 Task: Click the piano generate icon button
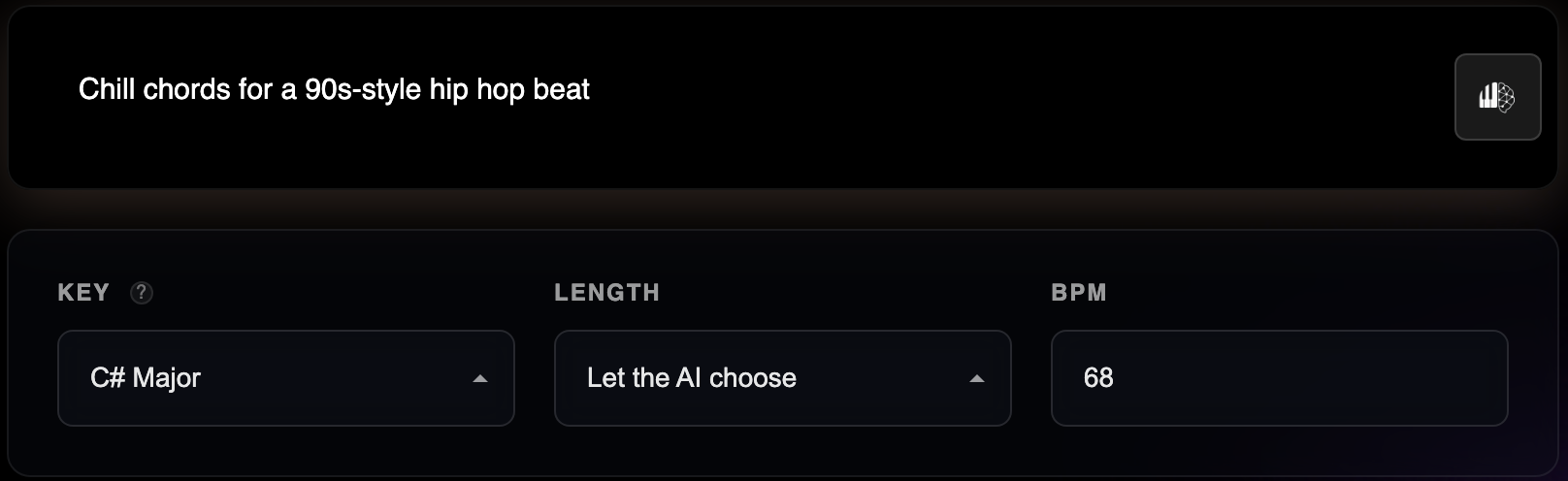[x=1497, y=97]
